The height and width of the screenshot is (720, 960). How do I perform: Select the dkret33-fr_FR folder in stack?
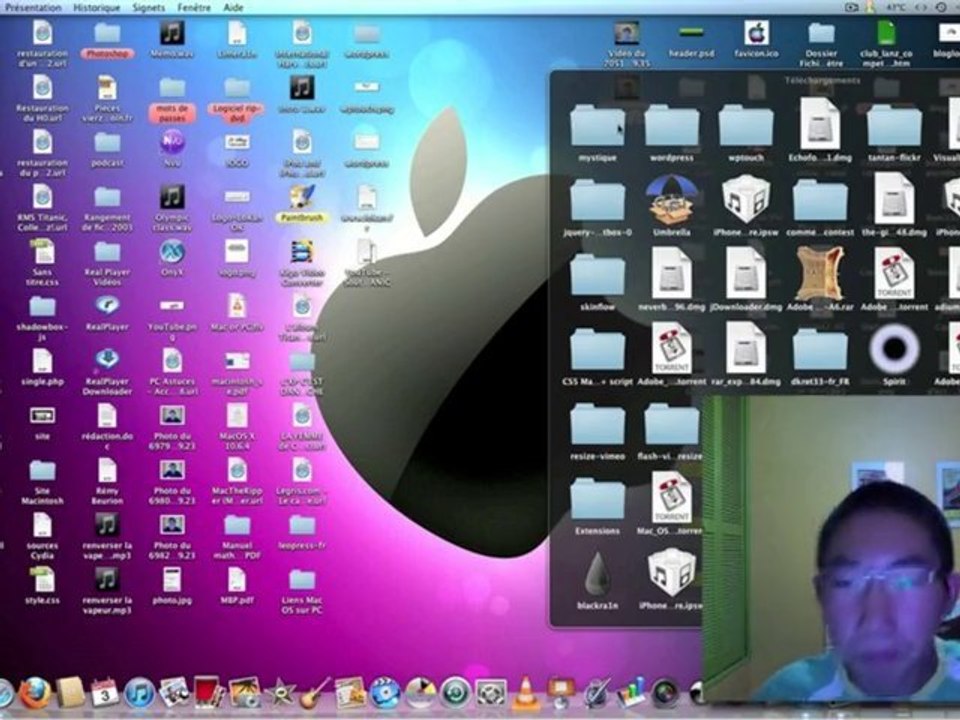pyautogui.click(x=820, y=349)
